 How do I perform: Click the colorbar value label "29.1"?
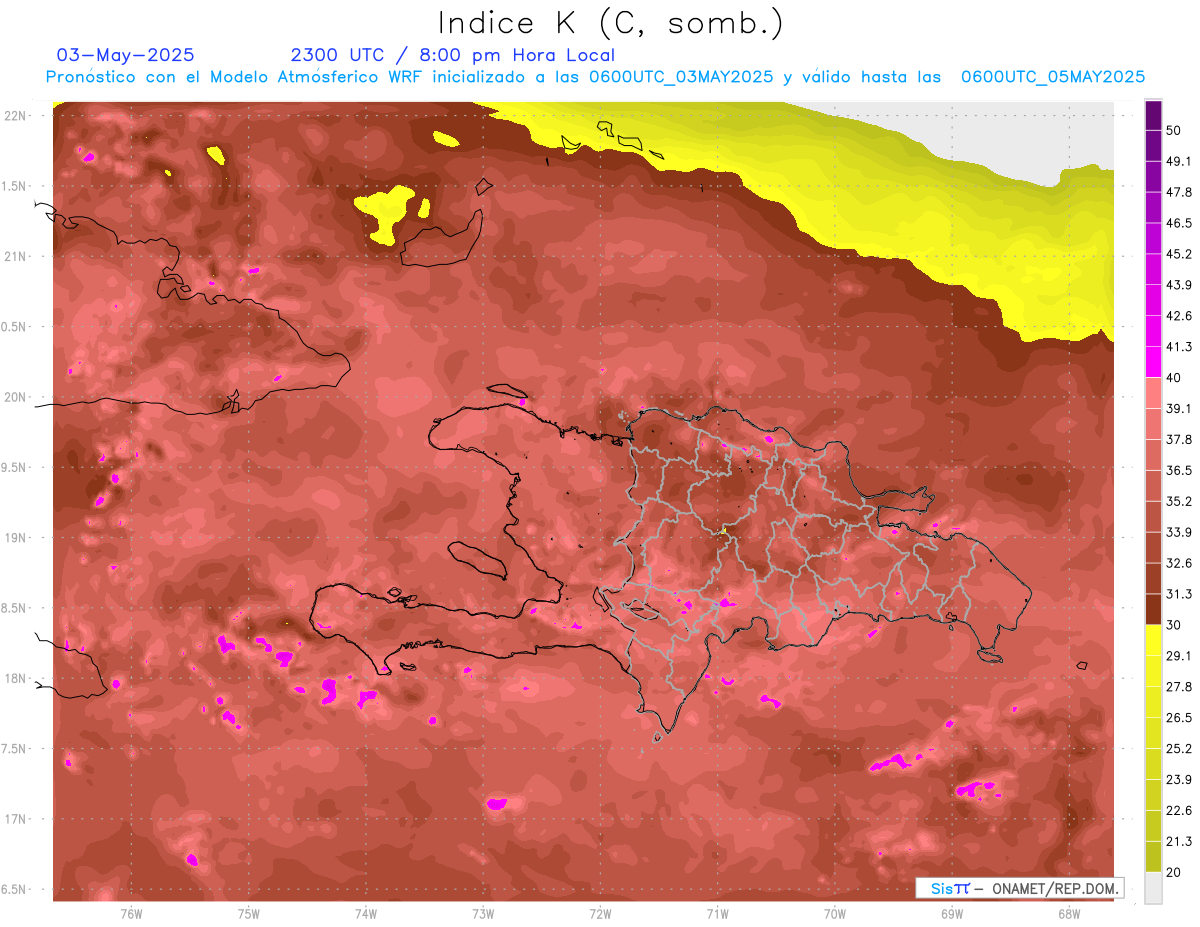pyautogui.click(x=1178, y=656)
